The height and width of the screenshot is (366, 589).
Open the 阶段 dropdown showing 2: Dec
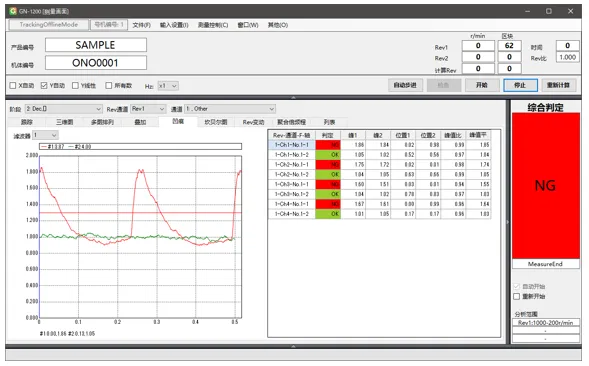[x=63, y=109]
